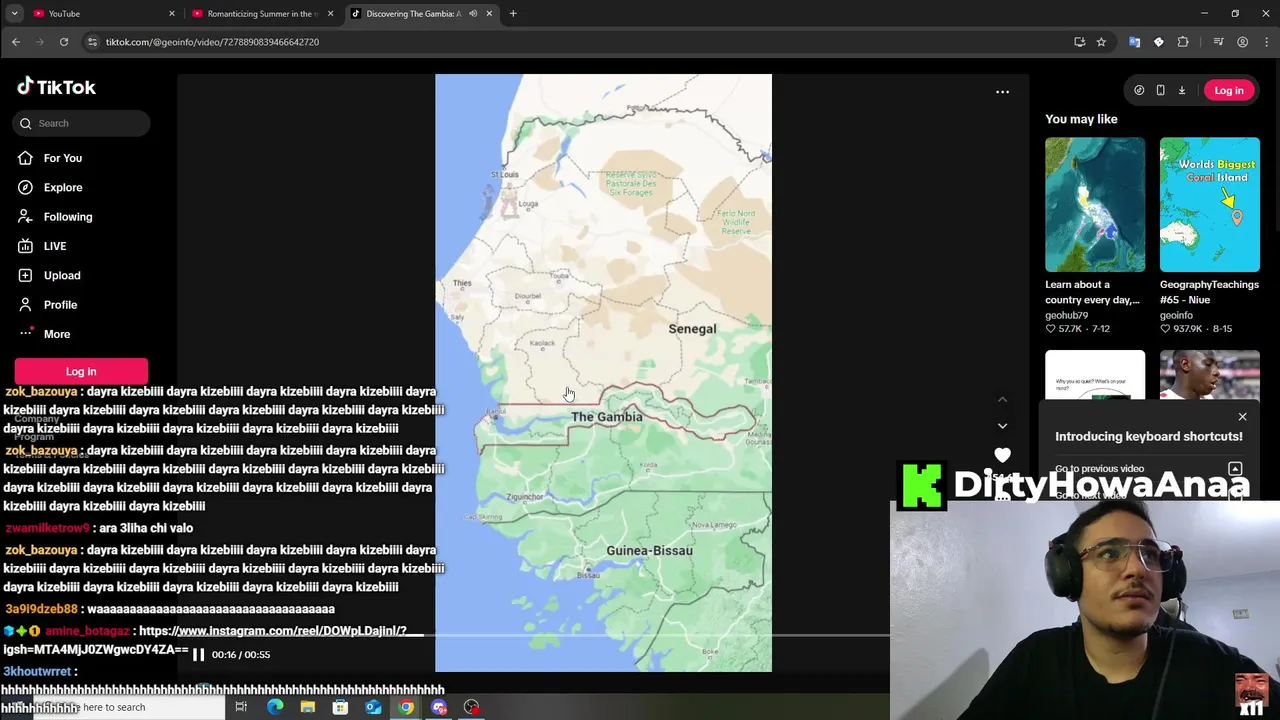Open the tab search dropdown arrow
This screenshot has width=1280, height=720.
point(14,14)
